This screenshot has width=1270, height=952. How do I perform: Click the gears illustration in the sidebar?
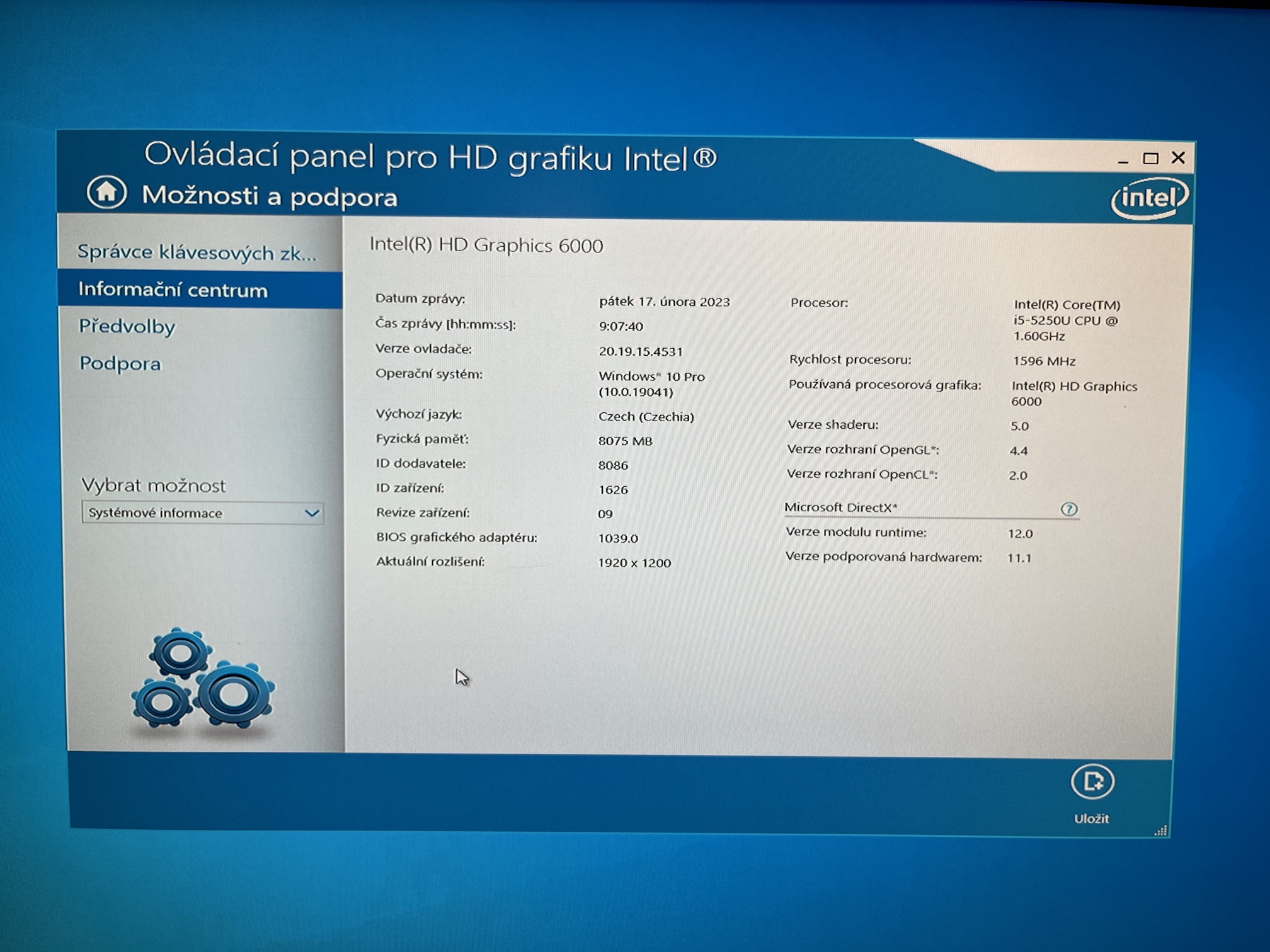tap(203, 680)
